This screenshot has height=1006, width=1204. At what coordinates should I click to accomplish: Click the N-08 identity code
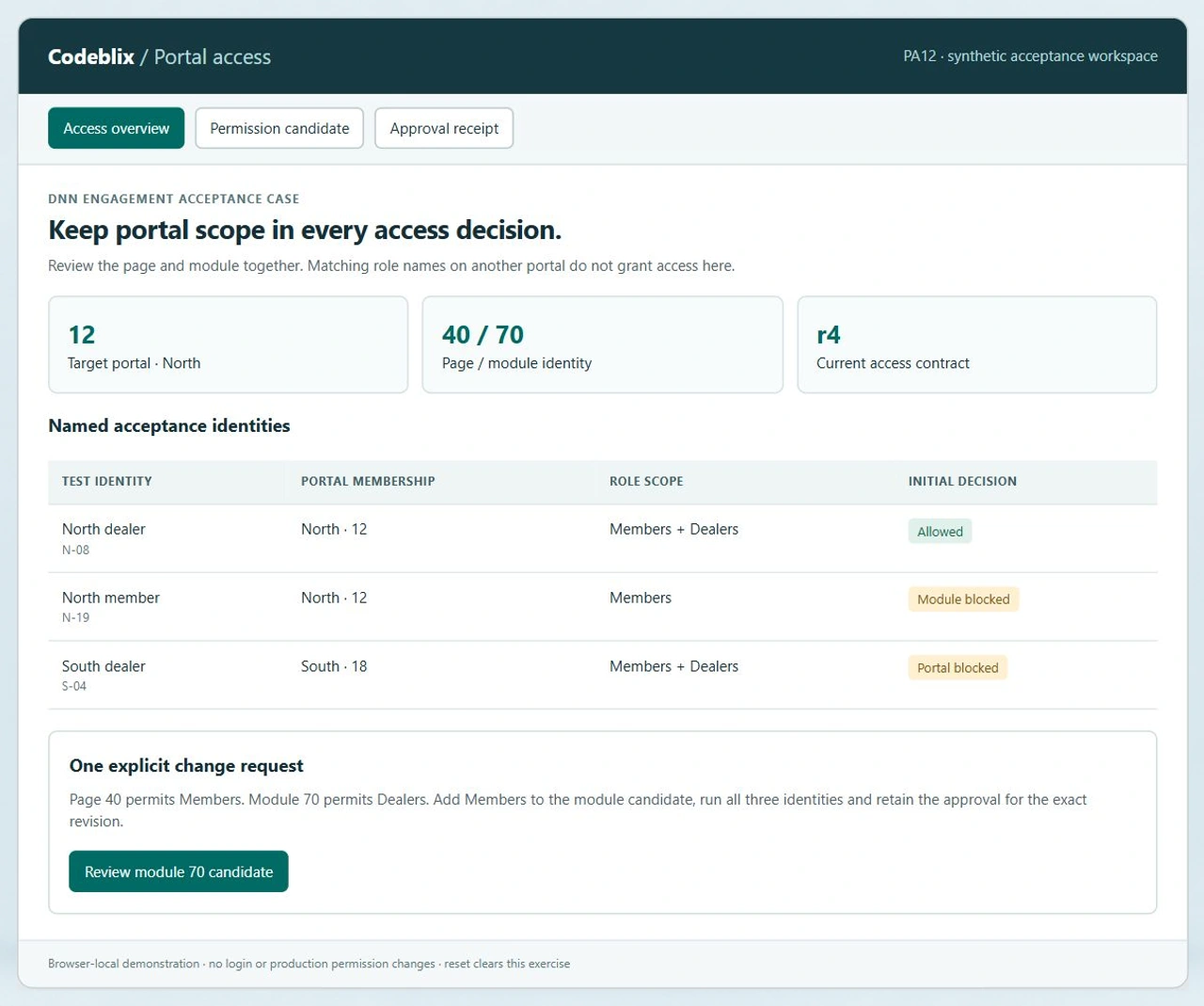click(x=75, y=550)
